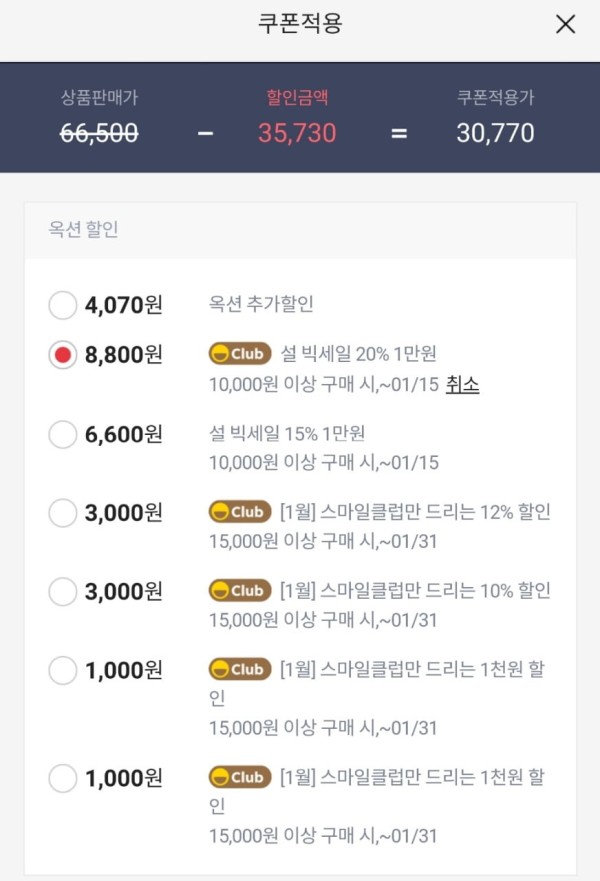Click the 옥션 할인 section header

(x=83, y=229)
